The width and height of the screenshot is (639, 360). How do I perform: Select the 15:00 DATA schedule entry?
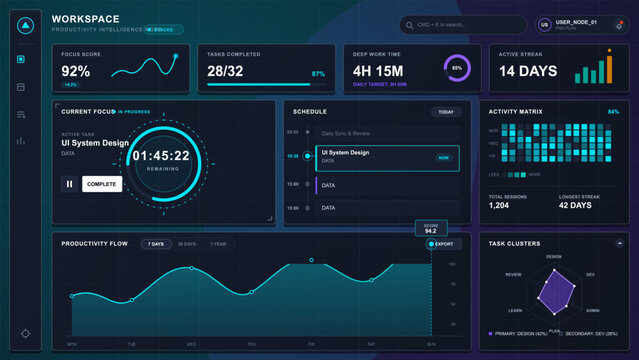click(x=387, y=208)
